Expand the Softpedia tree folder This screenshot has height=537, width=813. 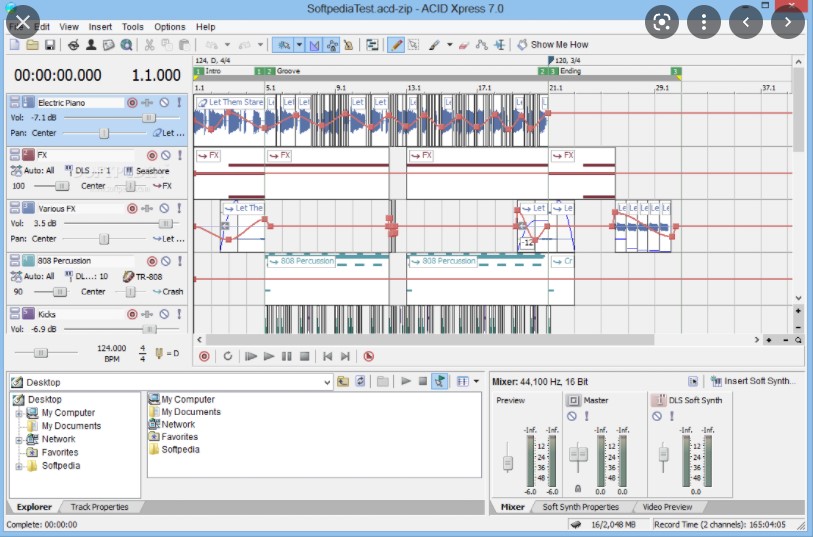[x=19, y=466]
